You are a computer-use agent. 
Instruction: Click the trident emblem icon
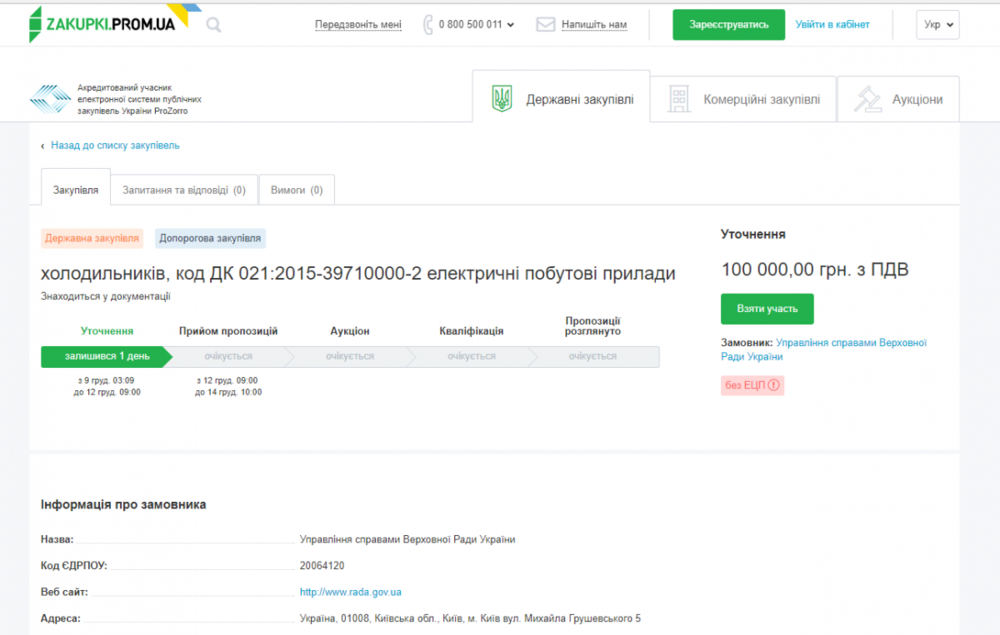502,99
